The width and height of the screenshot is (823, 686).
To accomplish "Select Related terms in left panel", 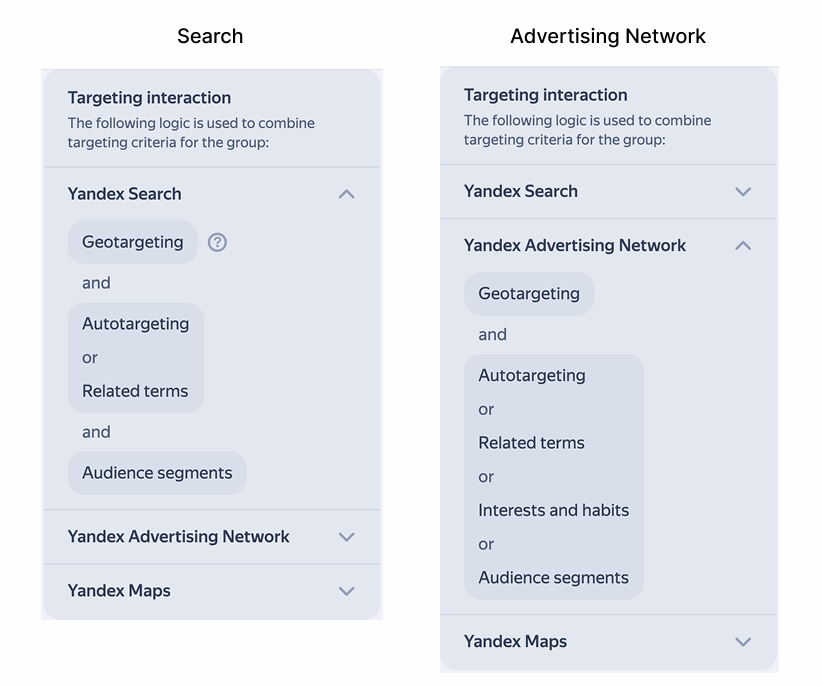I will click(x=135, y=391).
